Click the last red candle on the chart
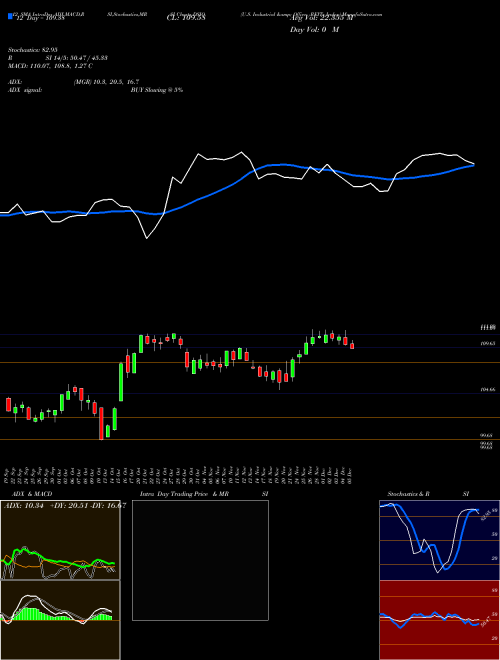The height and width of the screenshot is (660, 500). (x=352, y=346)
